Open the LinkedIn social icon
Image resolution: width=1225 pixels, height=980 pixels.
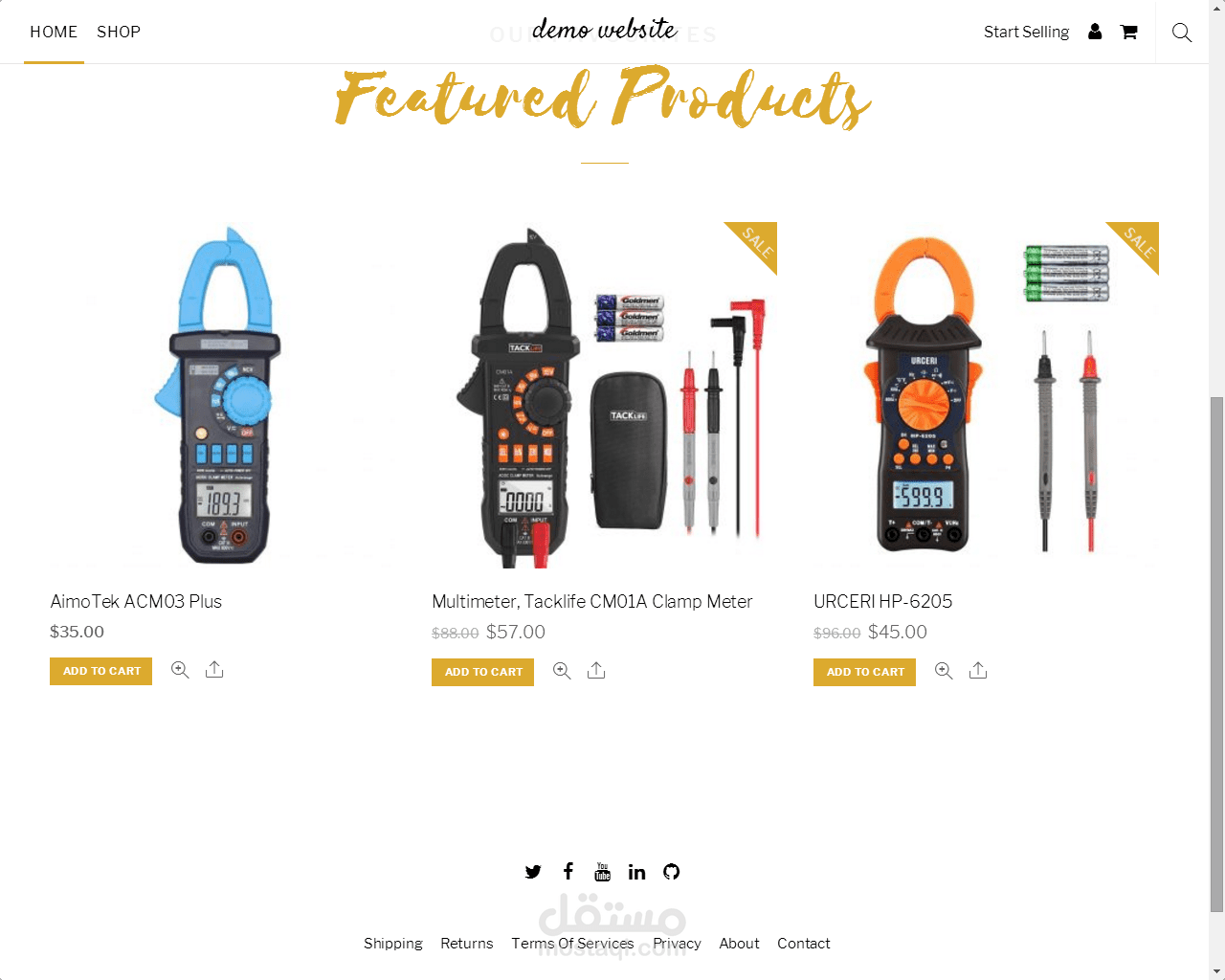click(637, 872)
